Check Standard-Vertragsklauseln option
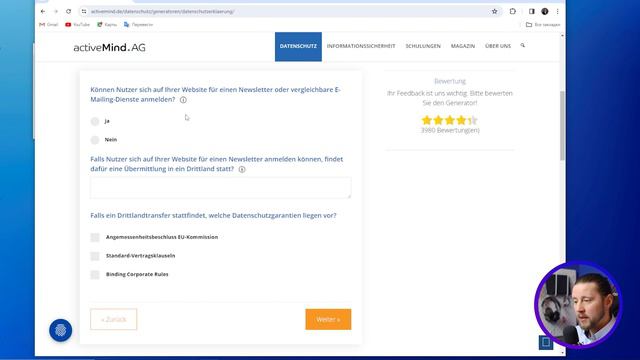The height and width of the screenshot is (360, 640). (x=95, y=256)
